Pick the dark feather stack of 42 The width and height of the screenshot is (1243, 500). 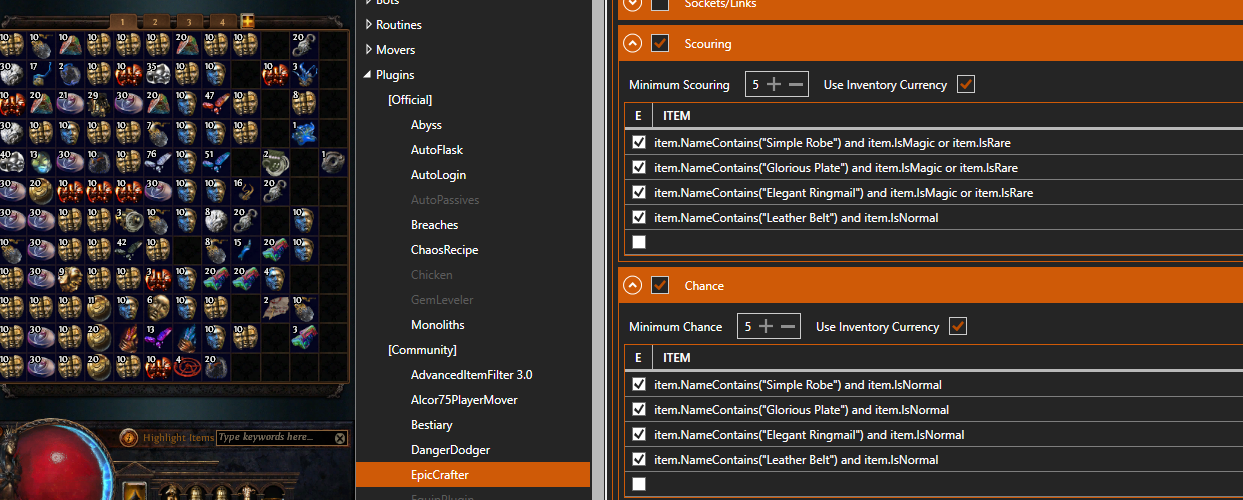131,249
